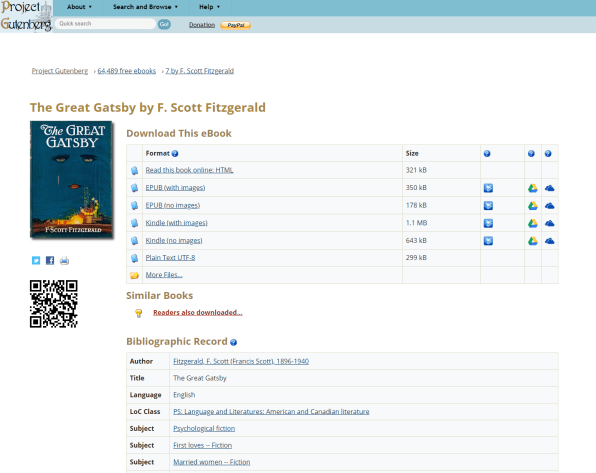Open Read this book online: HTML

189,170
